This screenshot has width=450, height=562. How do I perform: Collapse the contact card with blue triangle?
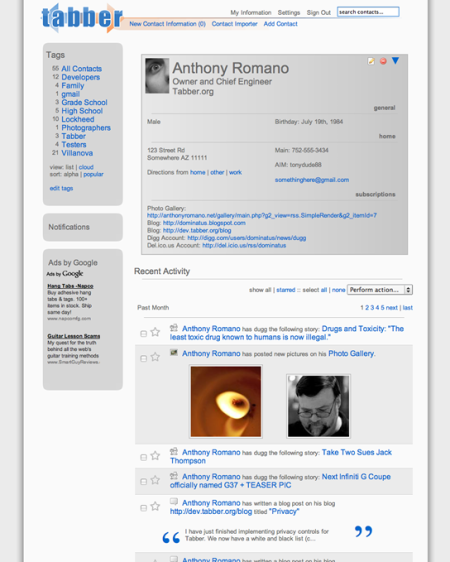click(395, 61)
